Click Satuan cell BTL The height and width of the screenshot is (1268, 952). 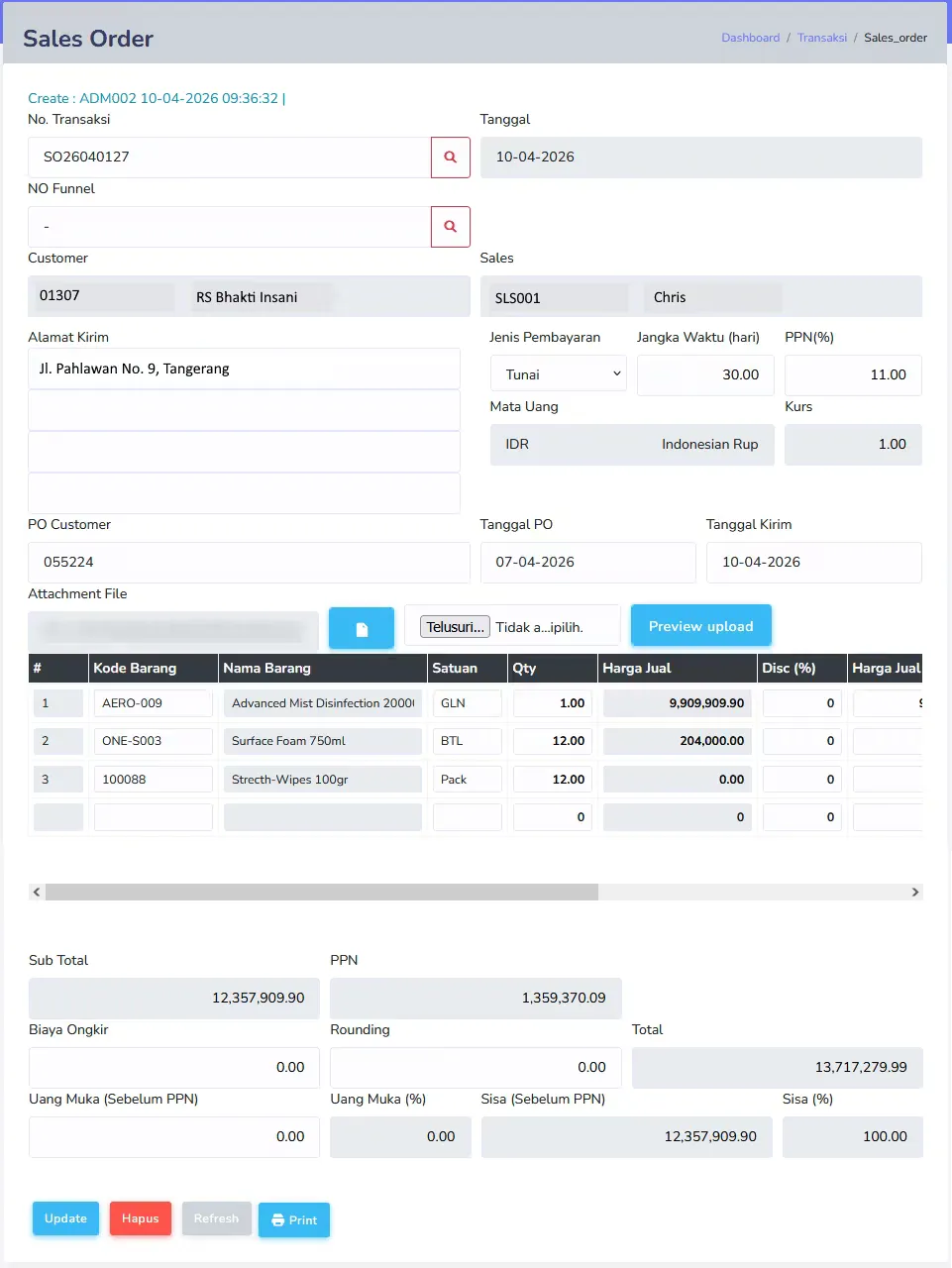[x=468, y=741]
